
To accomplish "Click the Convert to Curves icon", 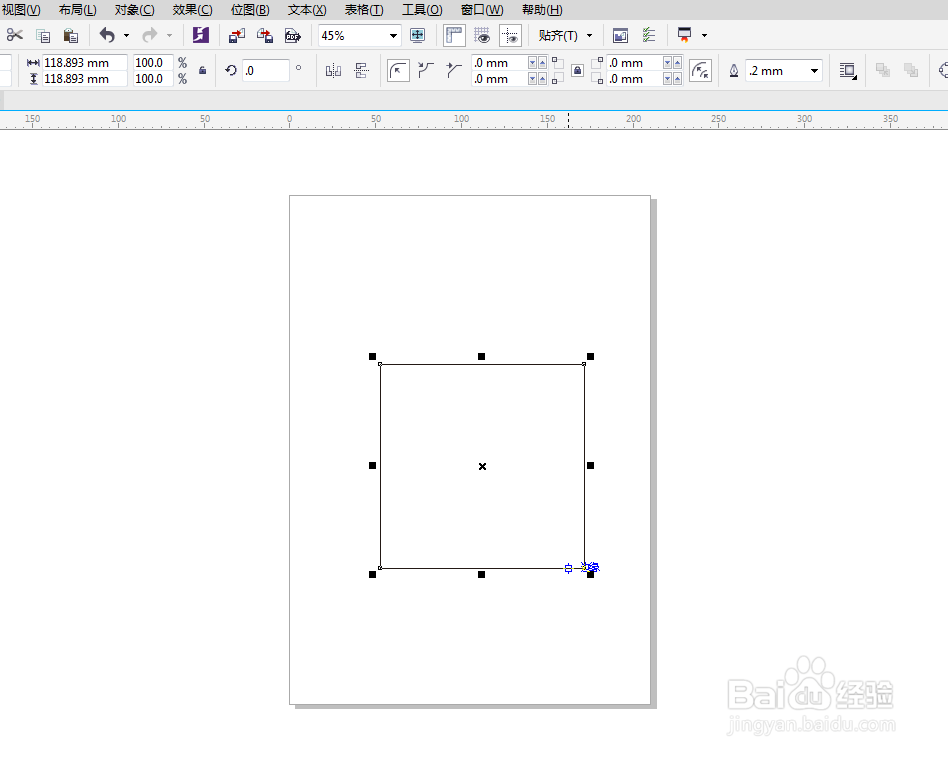I will click(944, 71).
